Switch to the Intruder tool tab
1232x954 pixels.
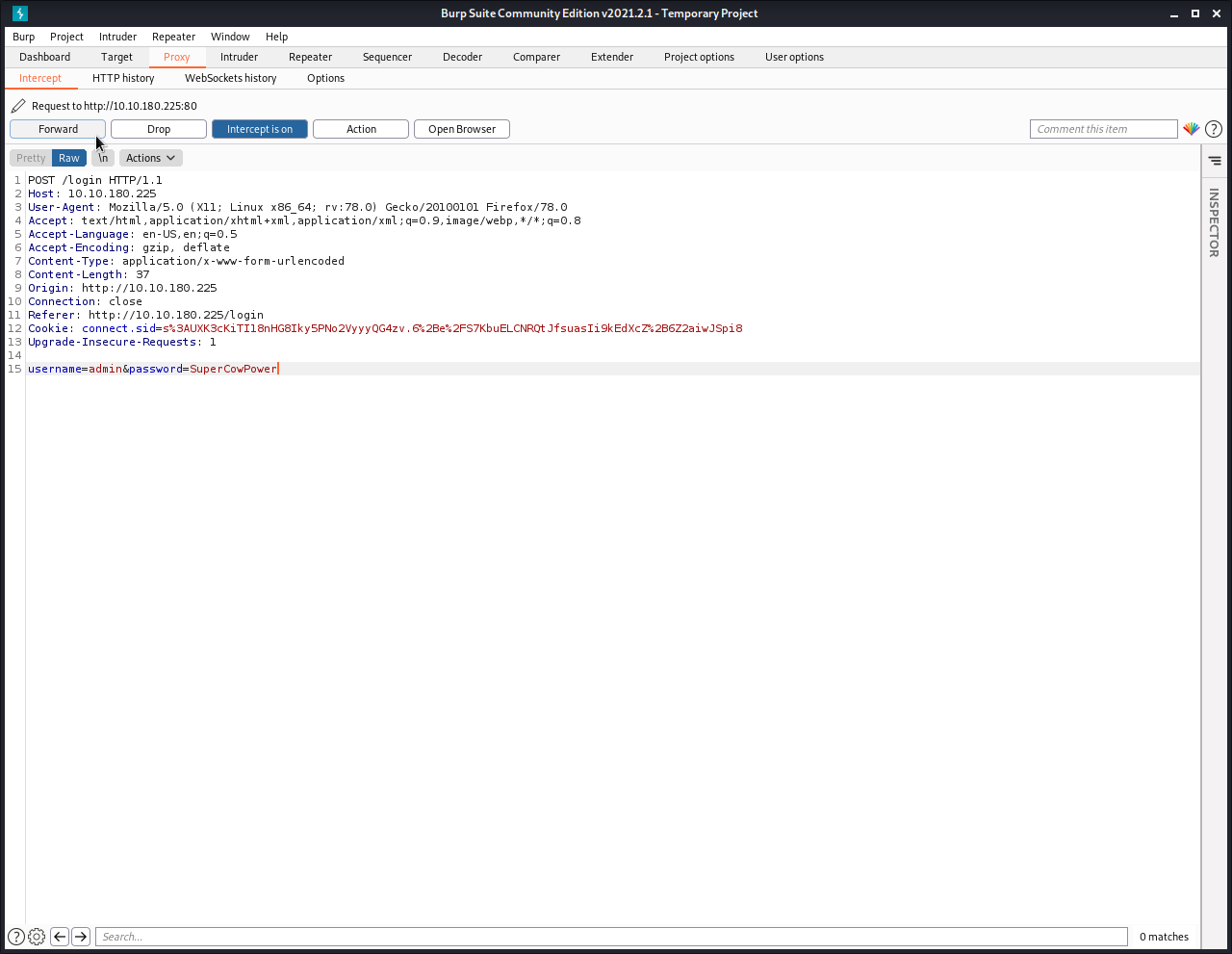(x=240, y=57)
